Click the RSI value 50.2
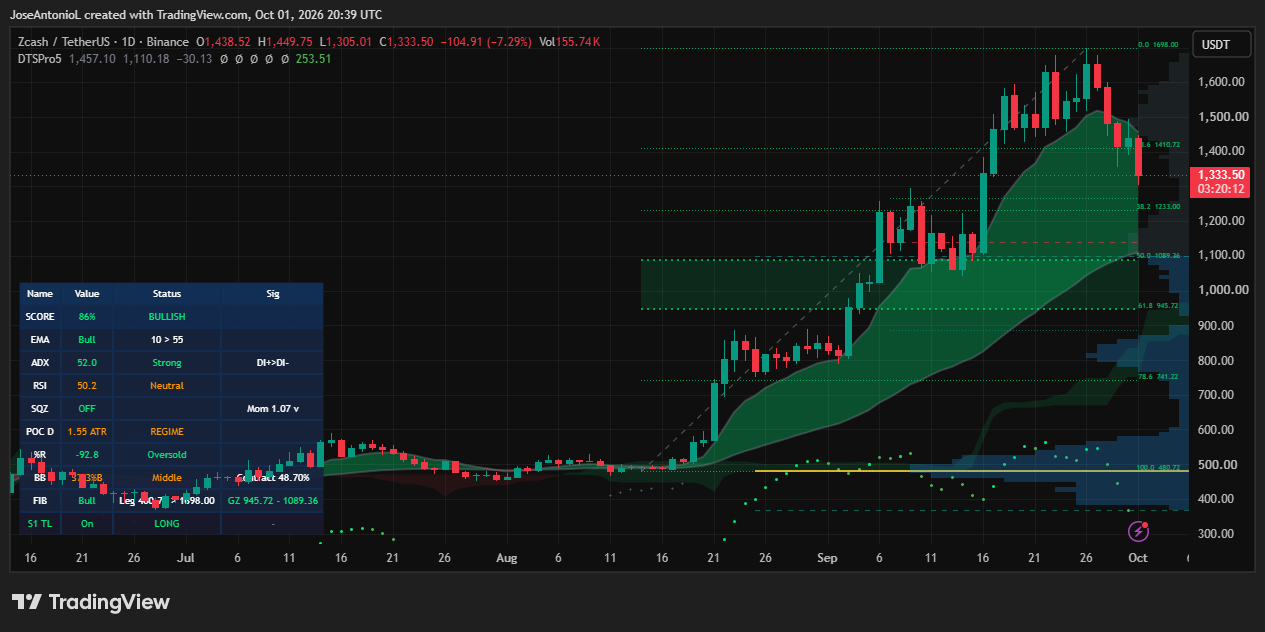The image size is (1265, 632). [x=87, y=386]
